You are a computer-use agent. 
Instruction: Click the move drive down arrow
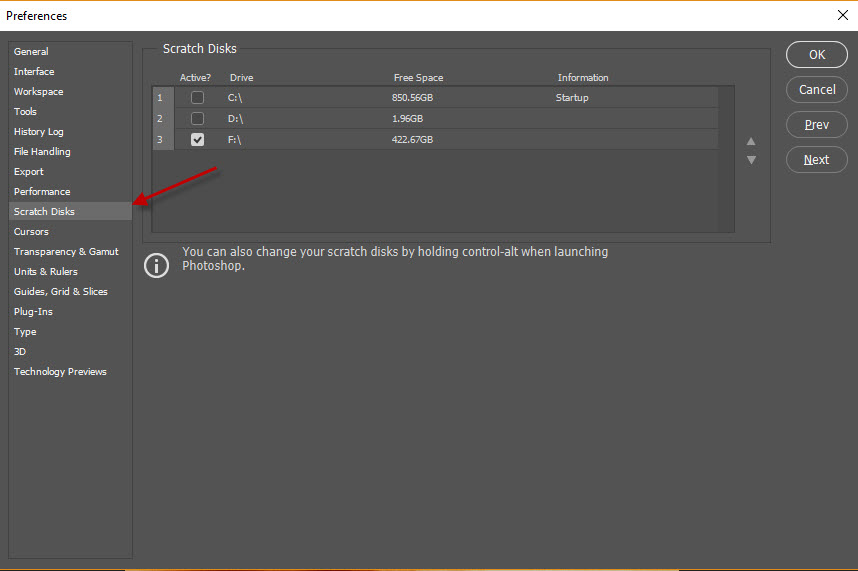tap(751, 160)
